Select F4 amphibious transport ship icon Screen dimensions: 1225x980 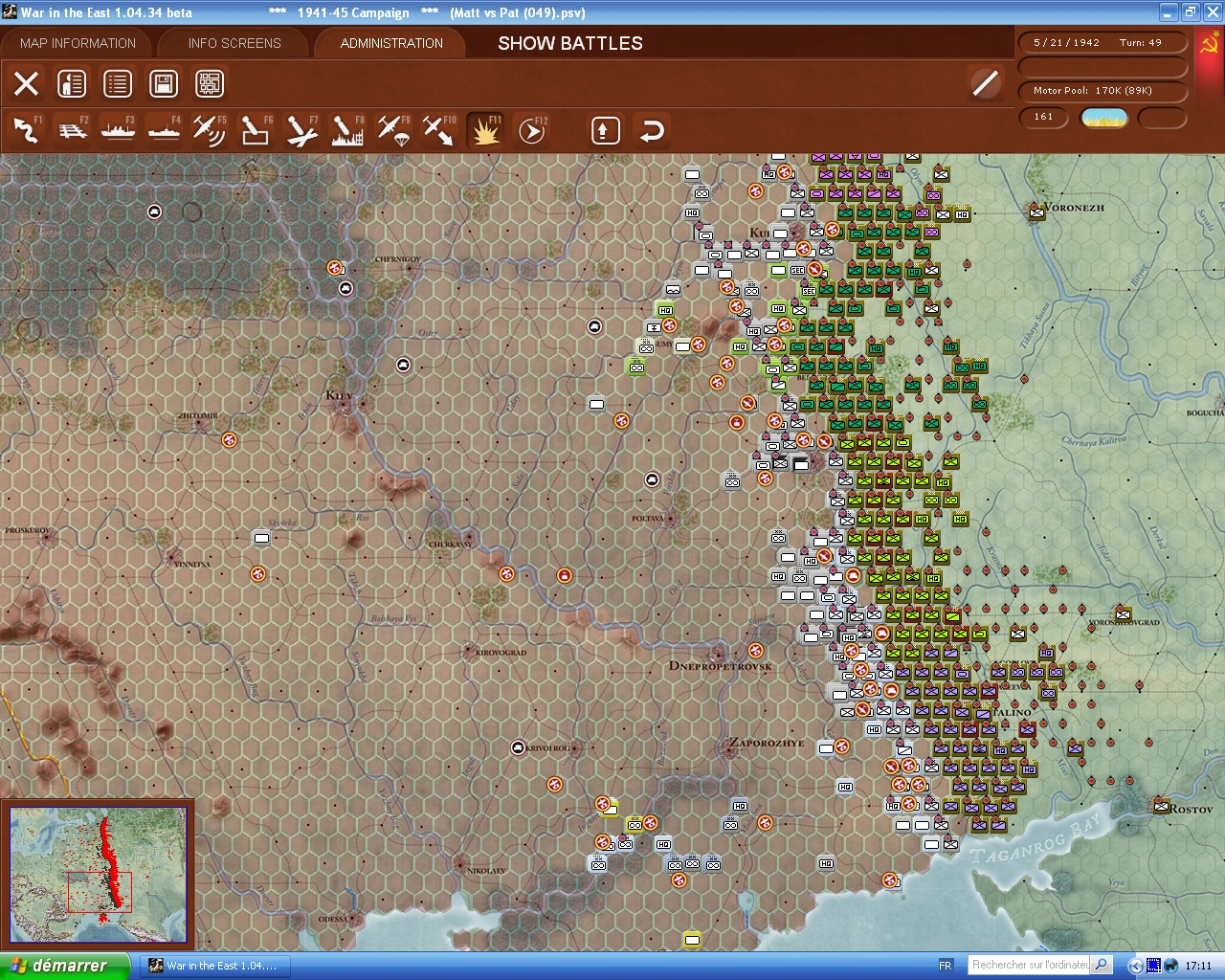pyautogui.click(x=165, y=130)
